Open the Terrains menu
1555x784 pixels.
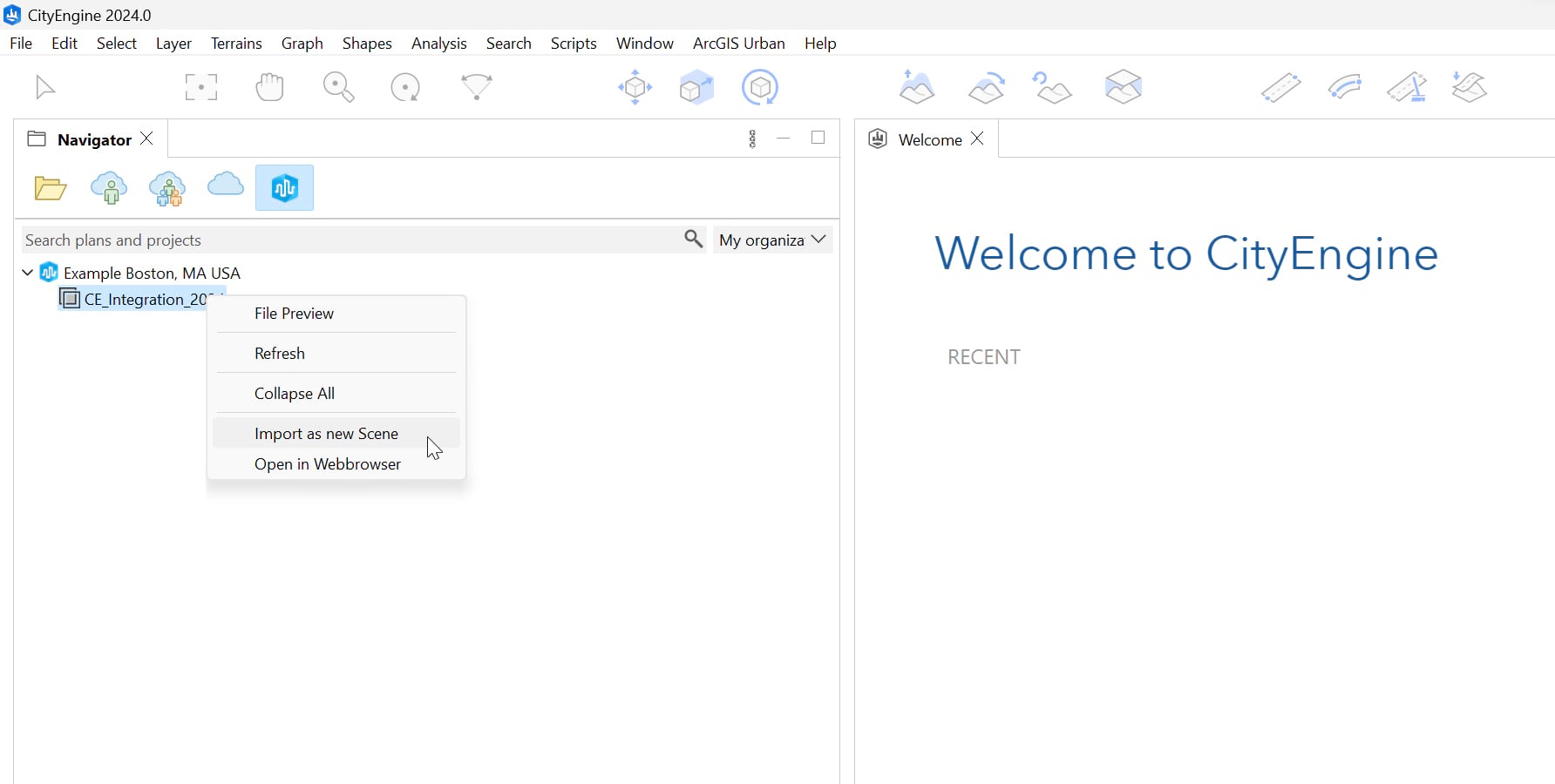(236, 43)
